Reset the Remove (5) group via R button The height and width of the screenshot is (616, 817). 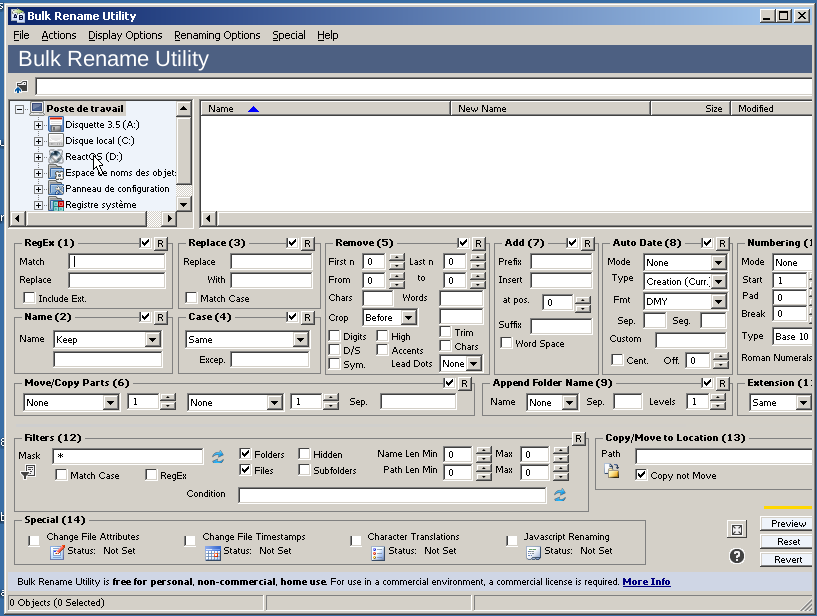click(x=478, y=243)
